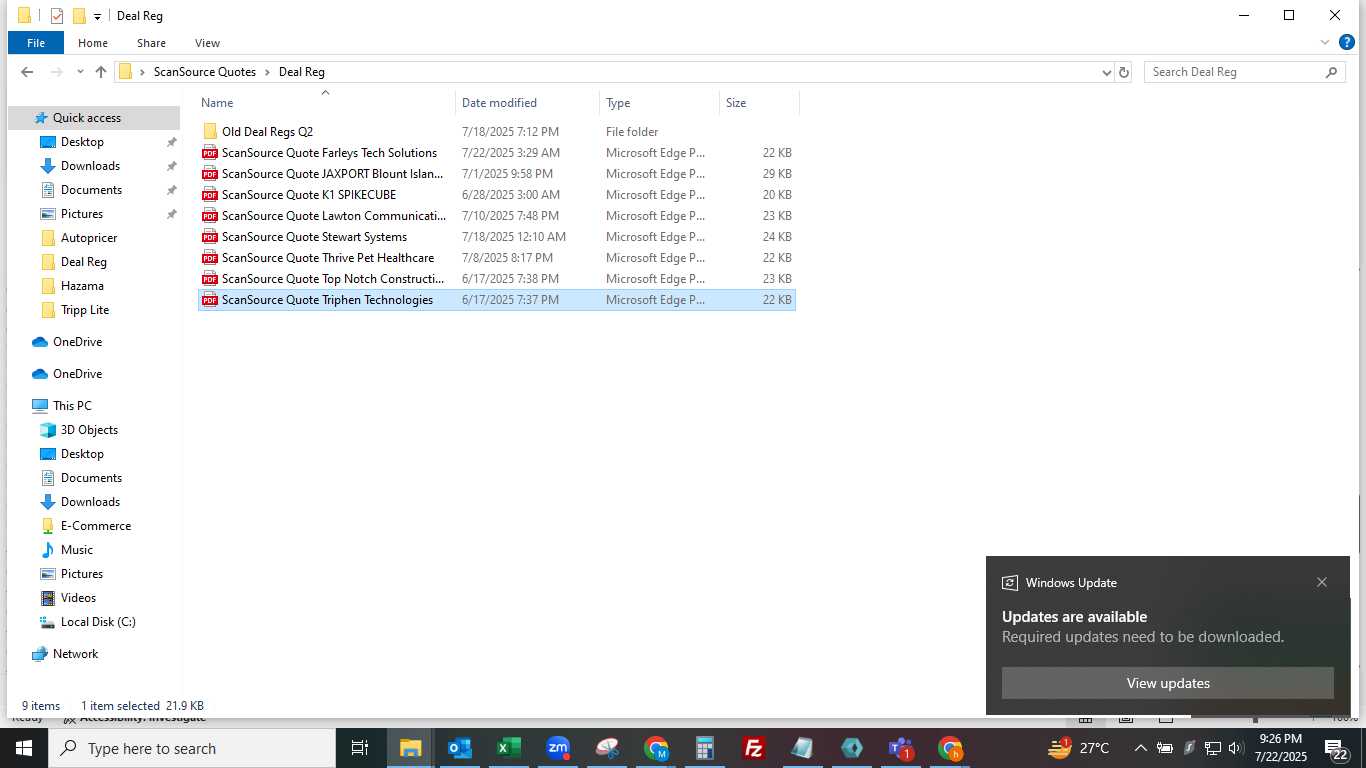Open Excel from the taskbar
The image size is (1366, 768).
coord(509,748)
